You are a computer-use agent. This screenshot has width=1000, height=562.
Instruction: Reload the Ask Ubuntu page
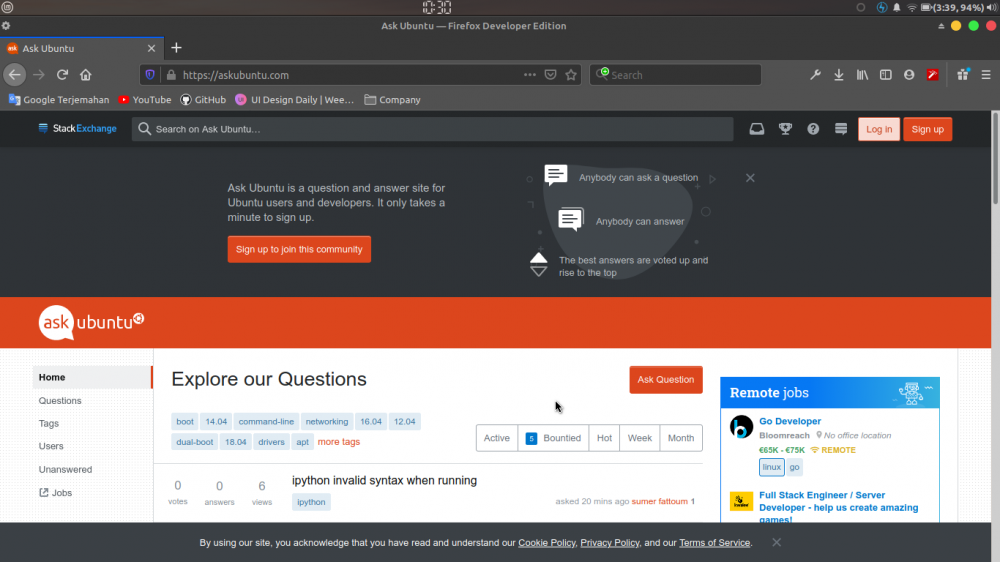click(62, 75)
